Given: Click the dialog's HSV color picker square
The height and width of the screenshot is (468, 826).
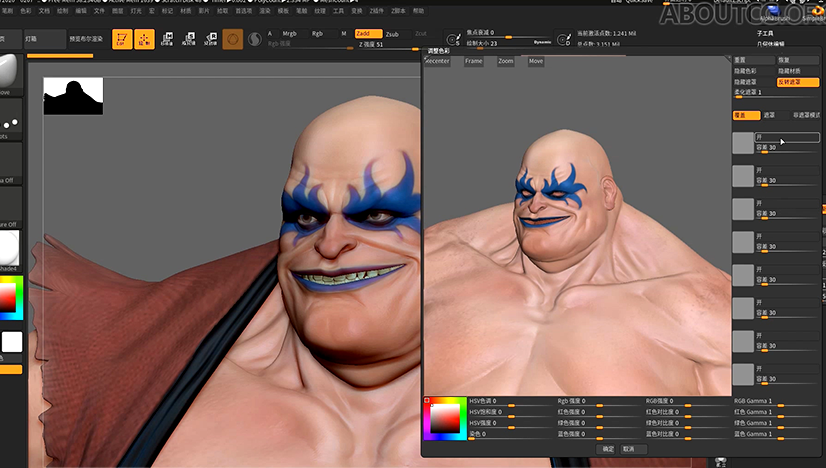Looking at the screenshot, I should 446,419.
